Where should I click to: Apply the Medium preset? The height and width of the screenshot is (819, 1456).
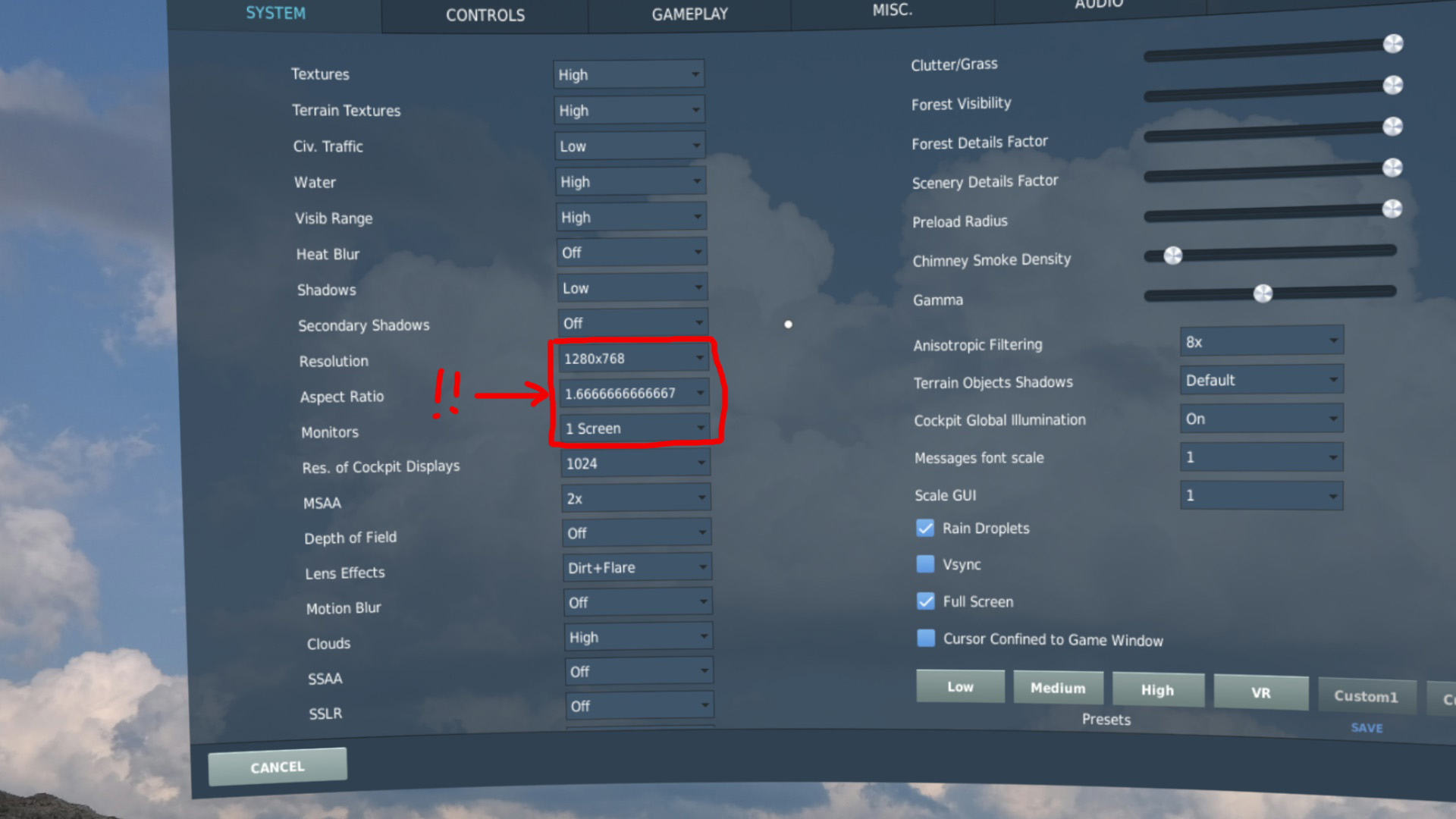[1058, 688]
